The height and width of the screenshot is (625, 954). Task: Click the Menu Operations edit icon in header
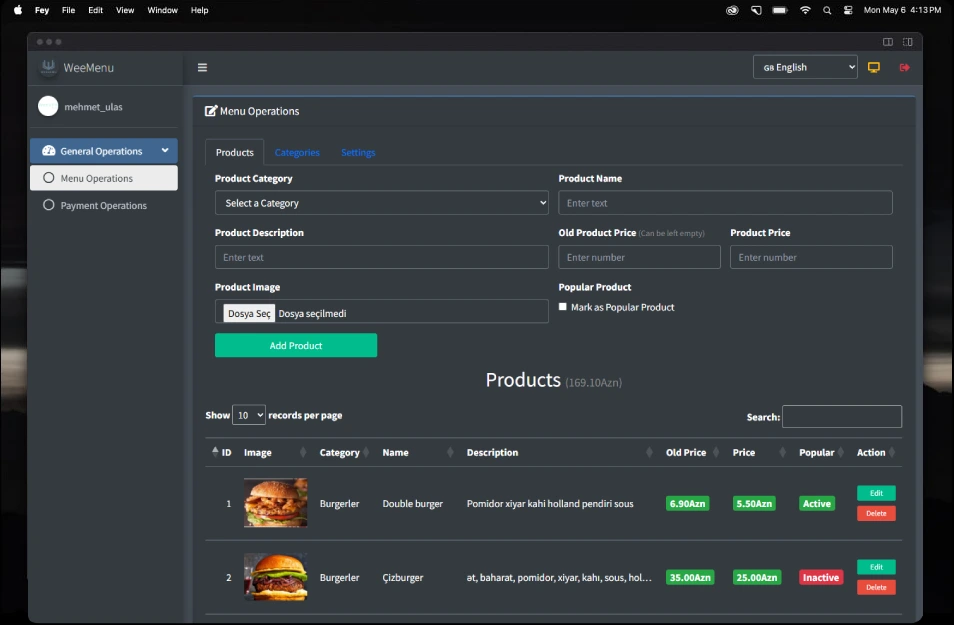[211, 111]
